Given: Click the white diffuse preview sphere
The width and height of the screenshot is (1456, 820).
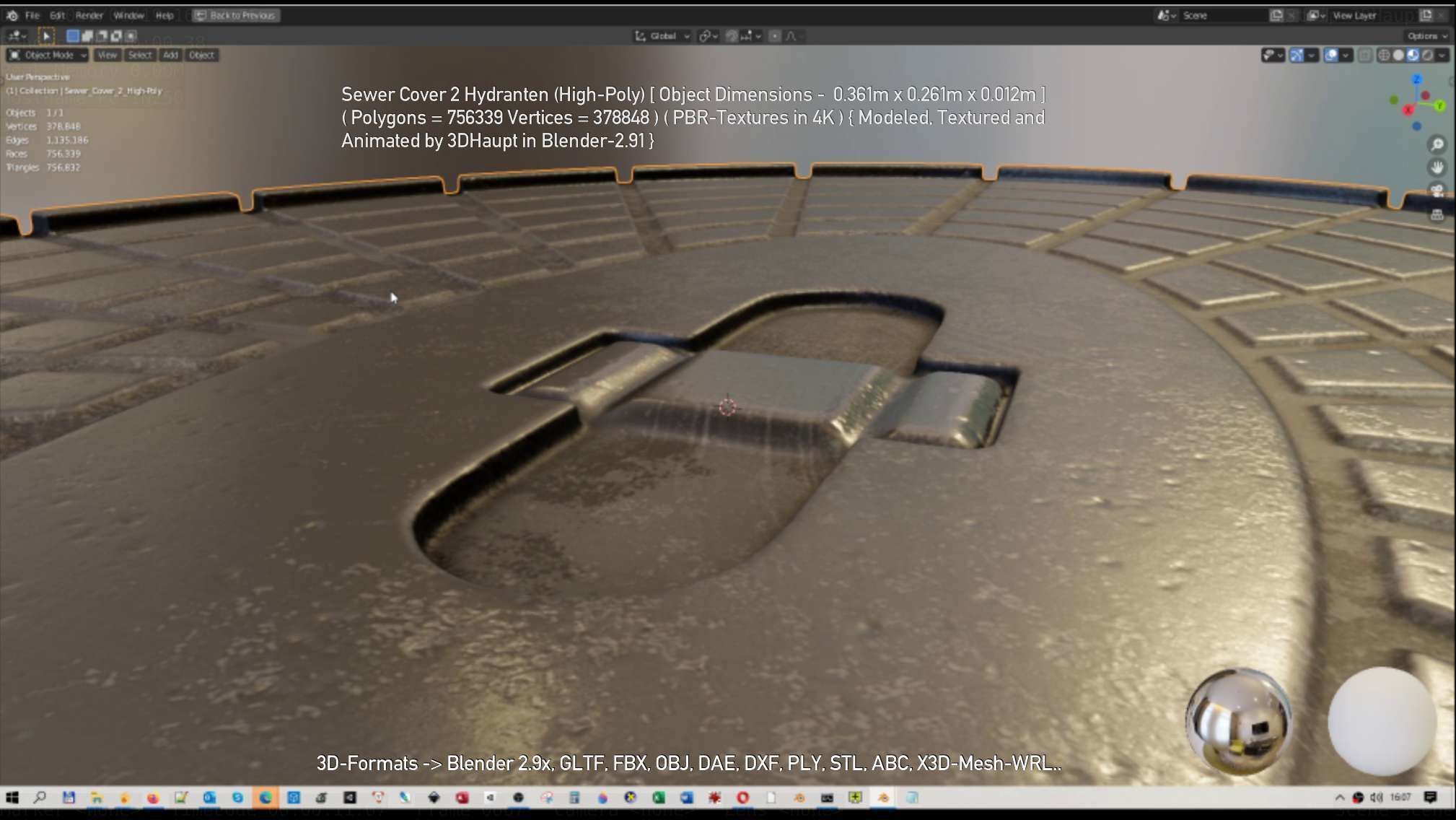Looking at the screenshot, I should [x=1382, y=722].
